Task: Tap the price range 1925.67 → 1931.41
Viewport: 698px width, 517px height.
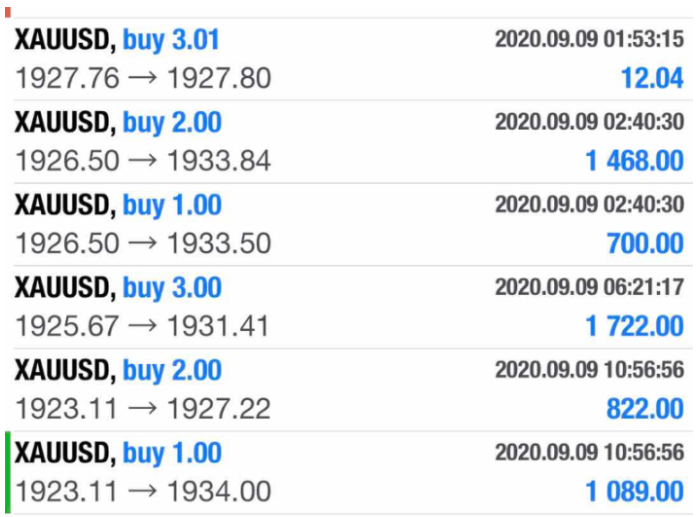Action: point(144,326)
